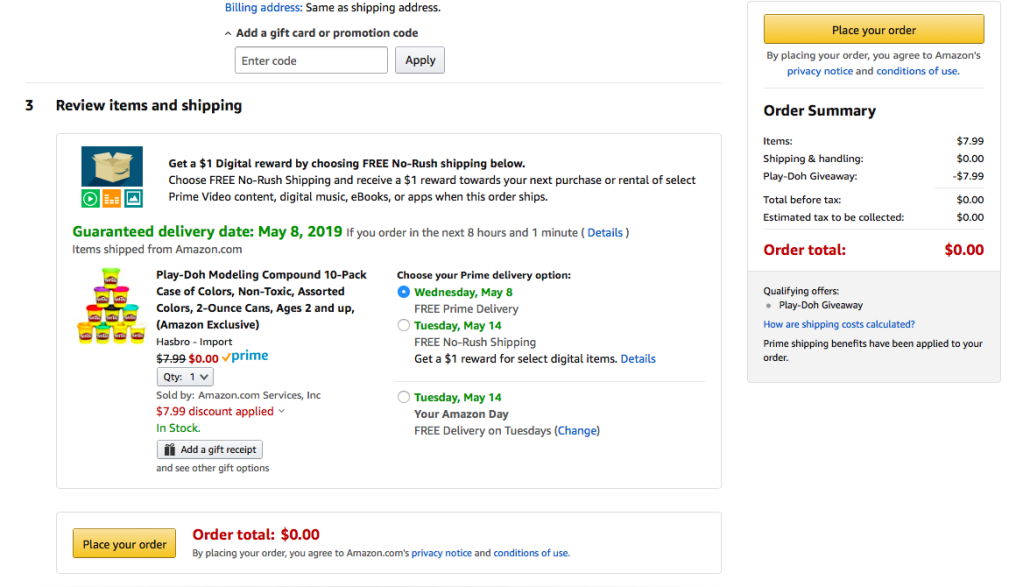Expand the $7.99 discount applied details
The height and width of the screenshot is (587, 1023).
(x=281, y=411)
